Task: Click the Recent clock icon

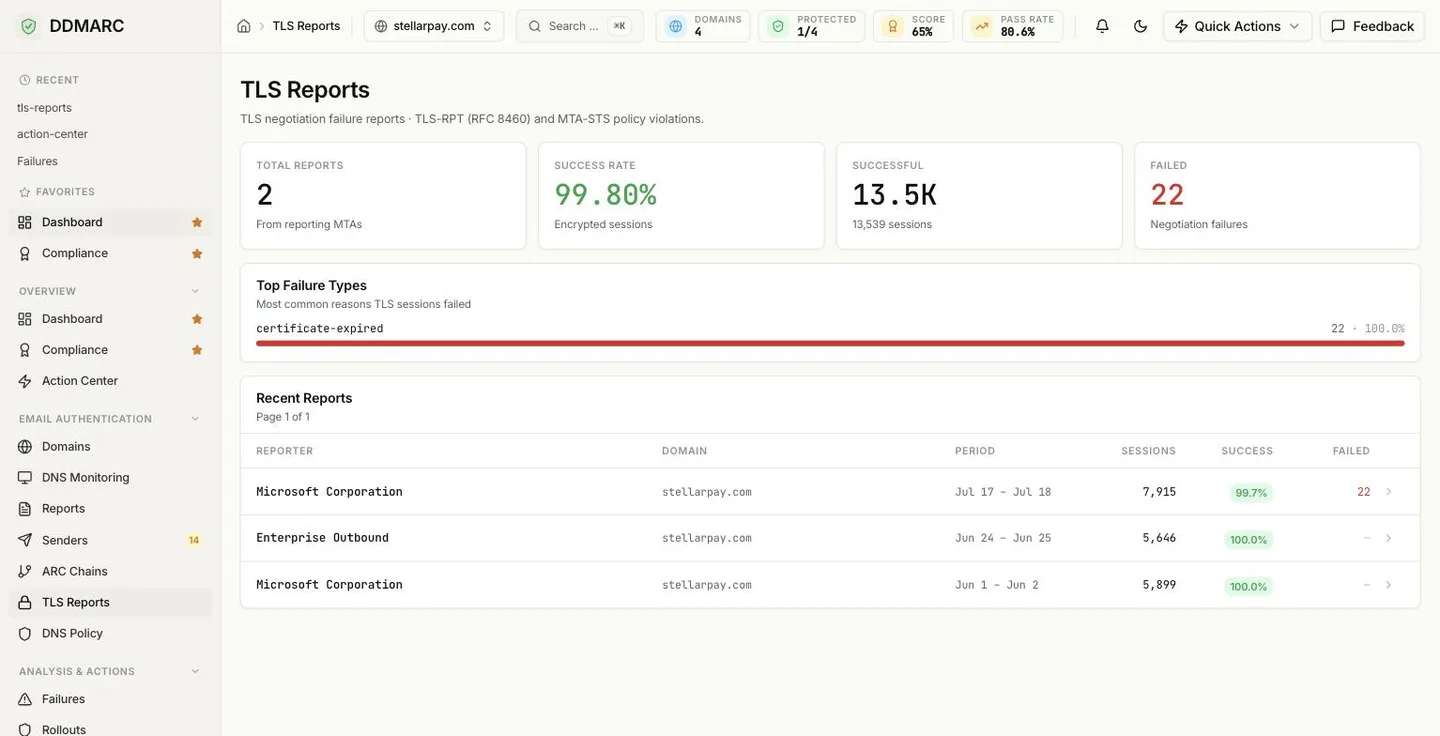Action: 25,80
